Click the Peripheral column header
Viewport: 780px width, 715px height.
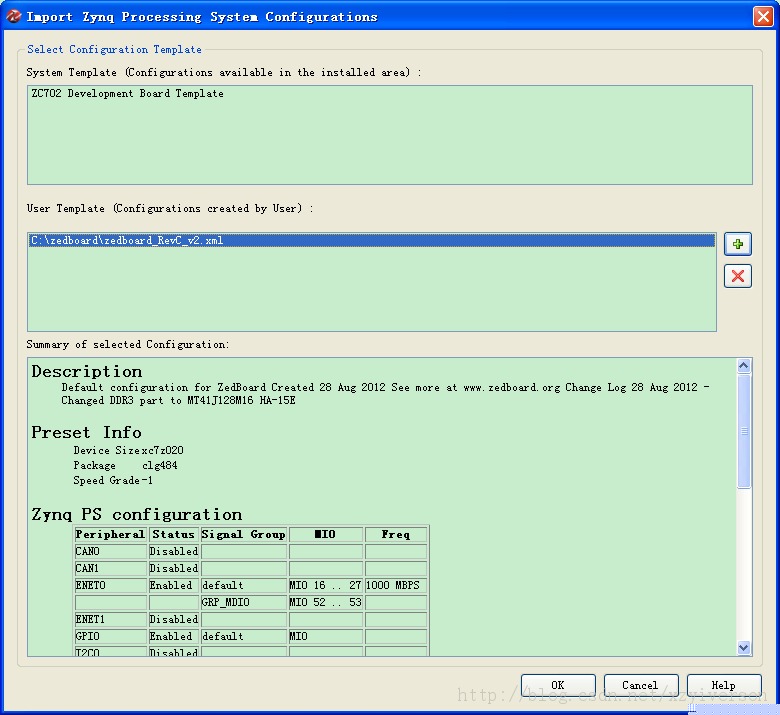(110, 534)
